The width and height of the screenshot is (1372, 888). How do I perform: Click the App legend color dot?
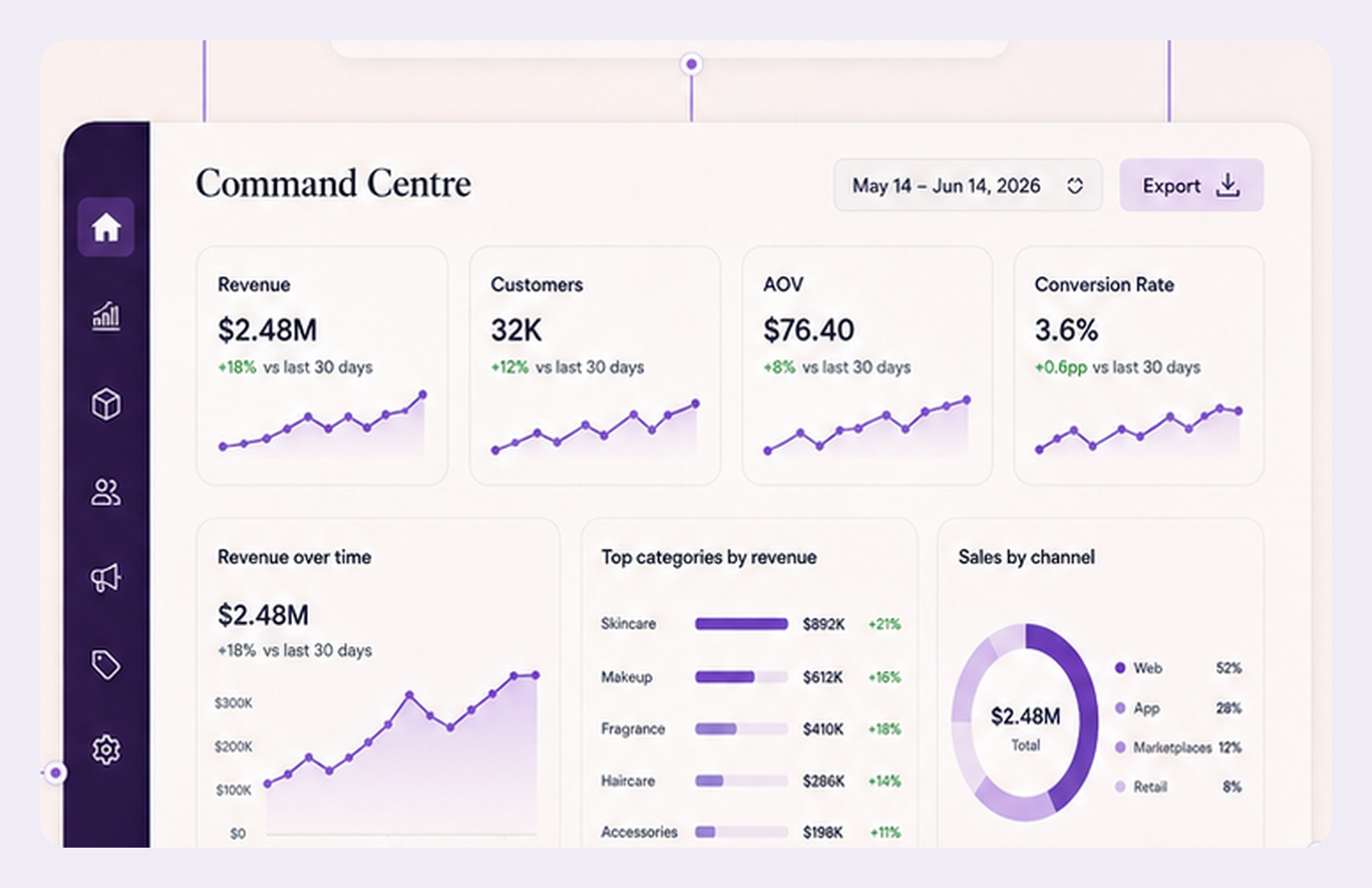coord(1120,708)
